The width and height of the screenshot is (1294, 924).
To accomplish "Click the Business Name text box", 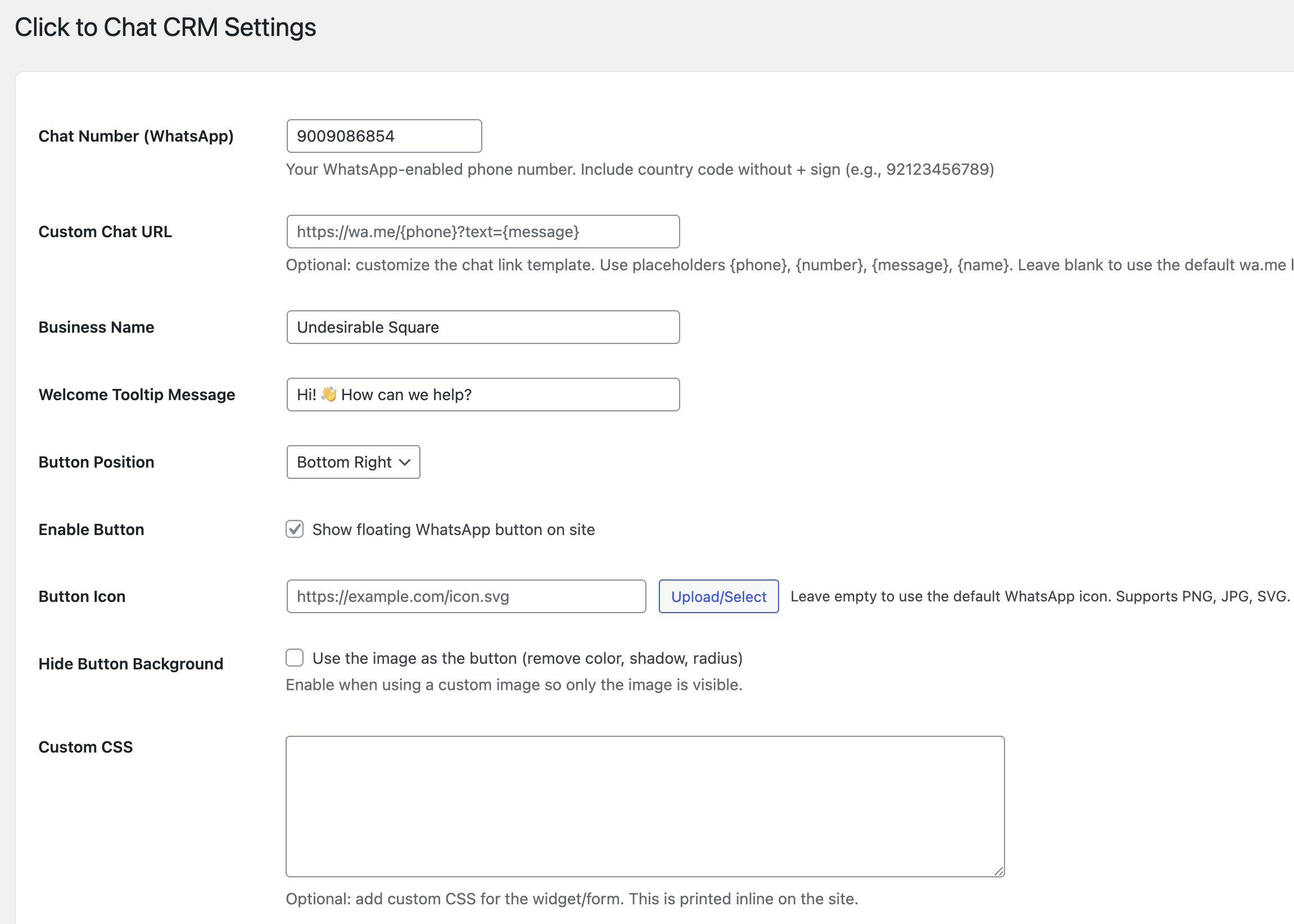I will click(482, 327).
